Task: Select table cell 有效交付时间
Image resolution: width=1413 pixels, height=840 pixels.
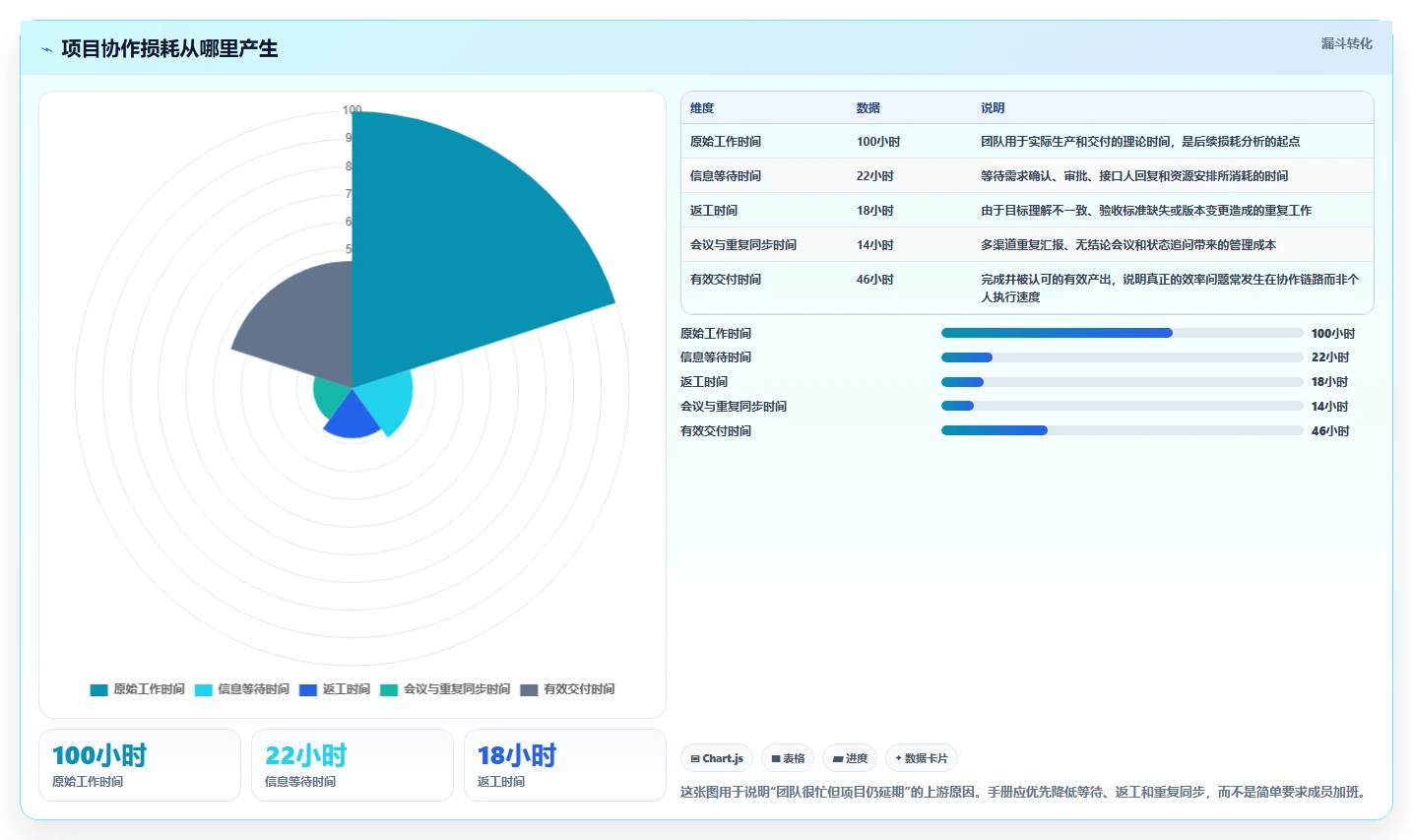Action: coord(726,280)
